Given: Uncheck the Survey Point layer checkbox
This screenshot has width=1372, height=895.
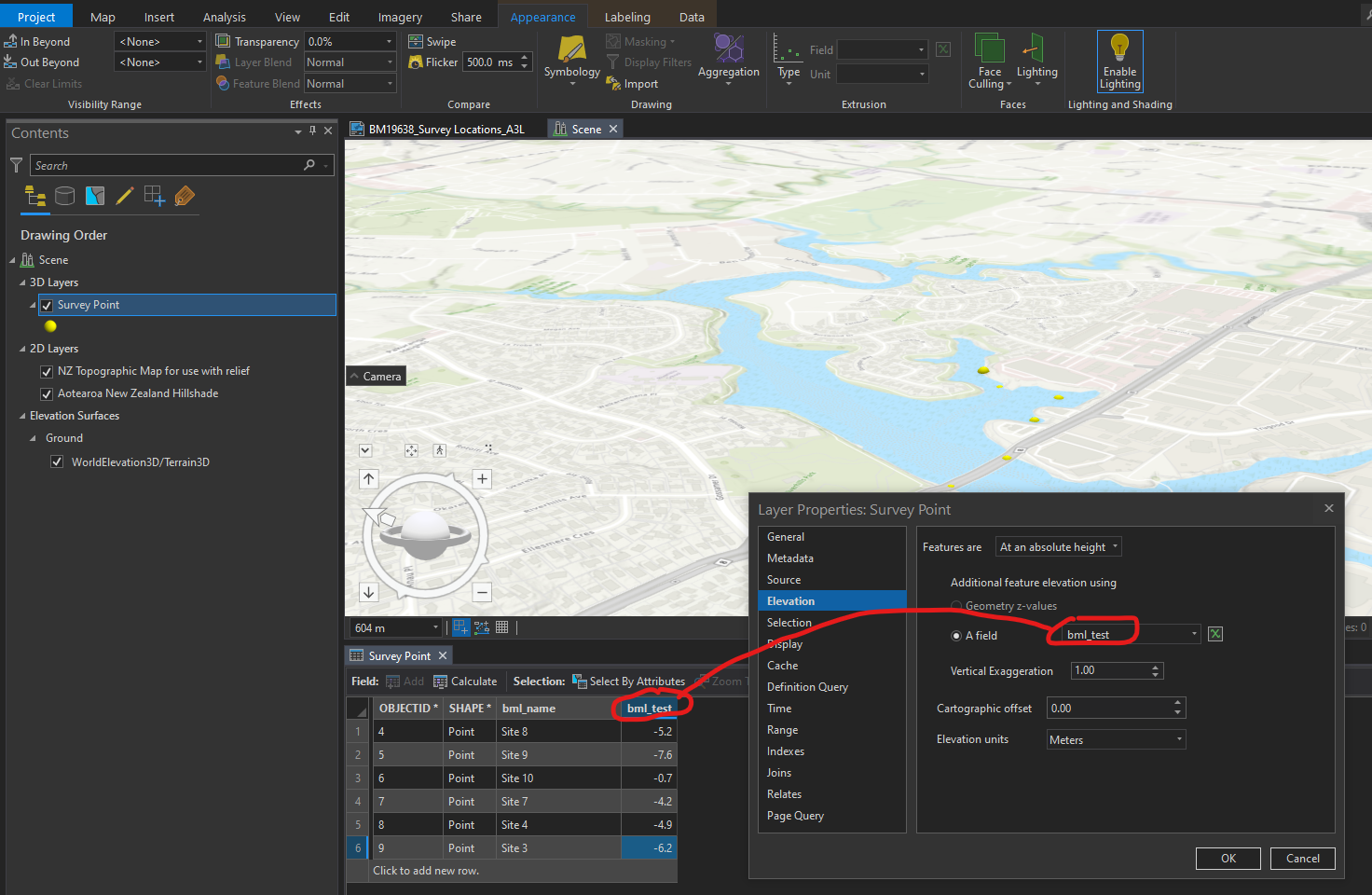Looking at the screenshot, I should coord(47,305).
